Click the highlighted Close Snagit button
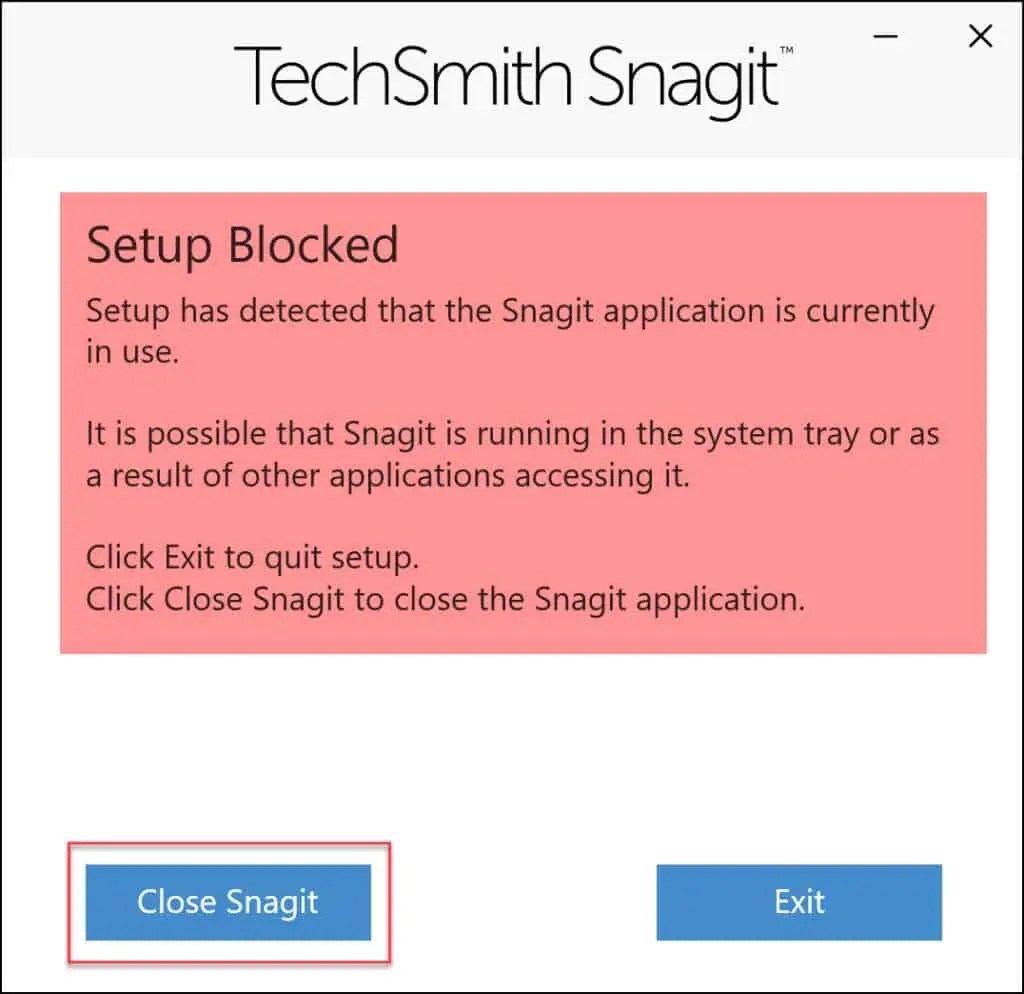 click(x=227, y=902)
